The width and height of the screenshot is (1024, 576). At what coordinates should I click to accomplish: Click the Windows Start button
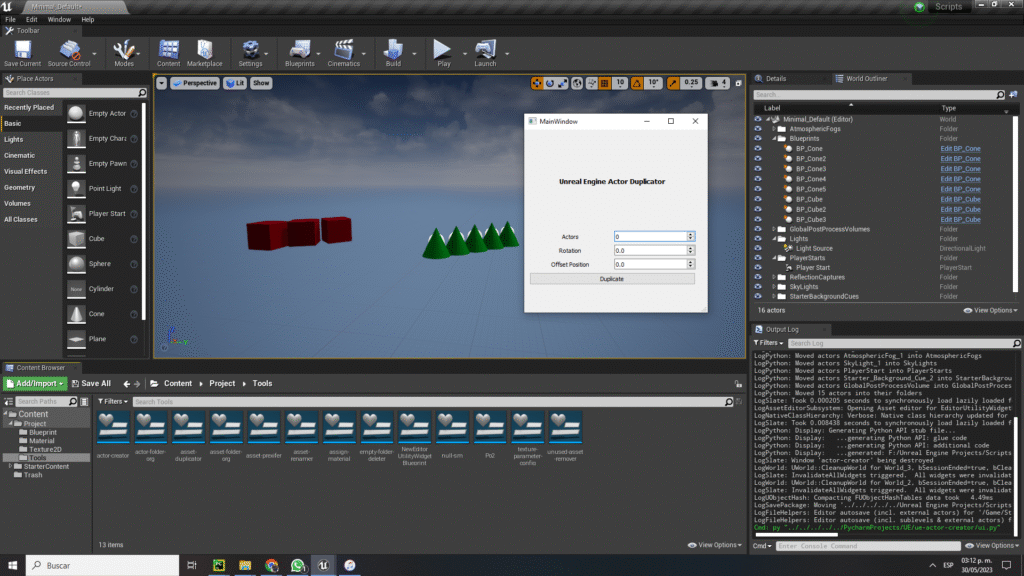[12, 565]
